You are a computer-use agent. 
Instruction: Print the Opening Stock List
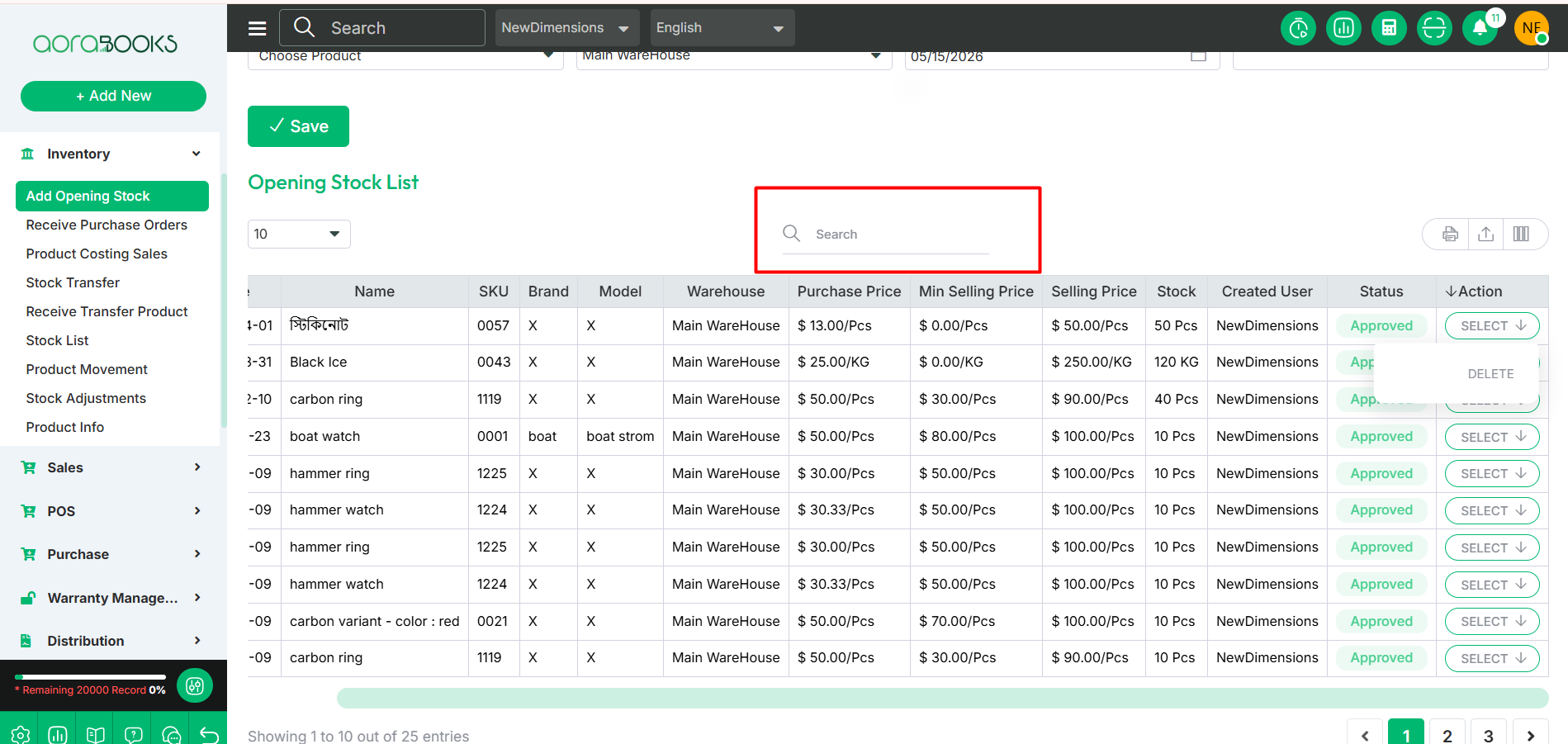point(1450,235)
